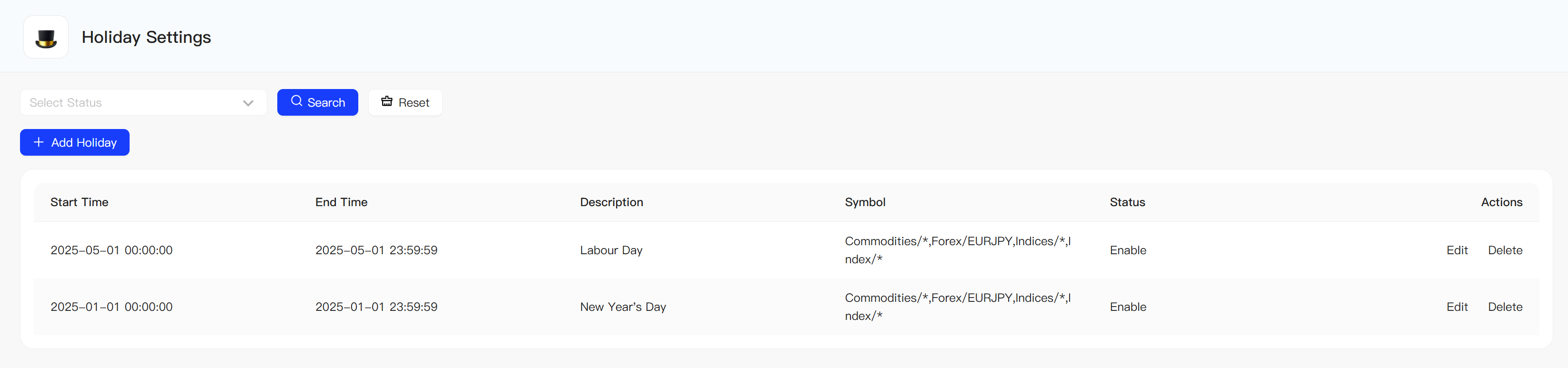Click the top hat logo icon
The height and width of the screenshot is (368, 1568).
(x=46, y=38)
